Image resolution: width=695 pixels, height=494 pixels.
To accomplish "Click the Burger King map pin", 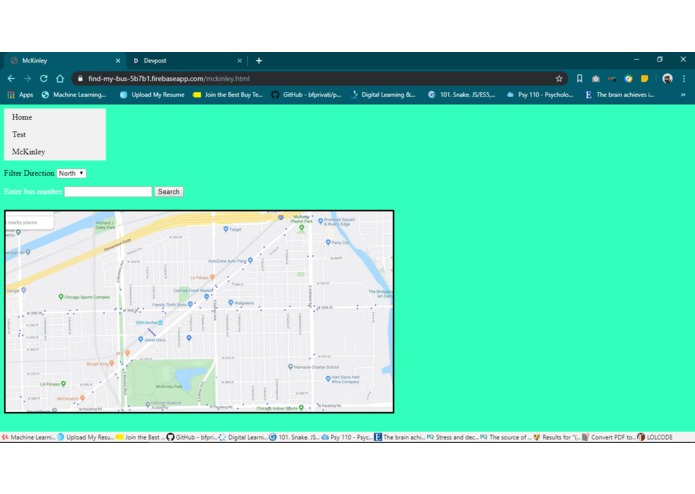I will pos(112,363).
